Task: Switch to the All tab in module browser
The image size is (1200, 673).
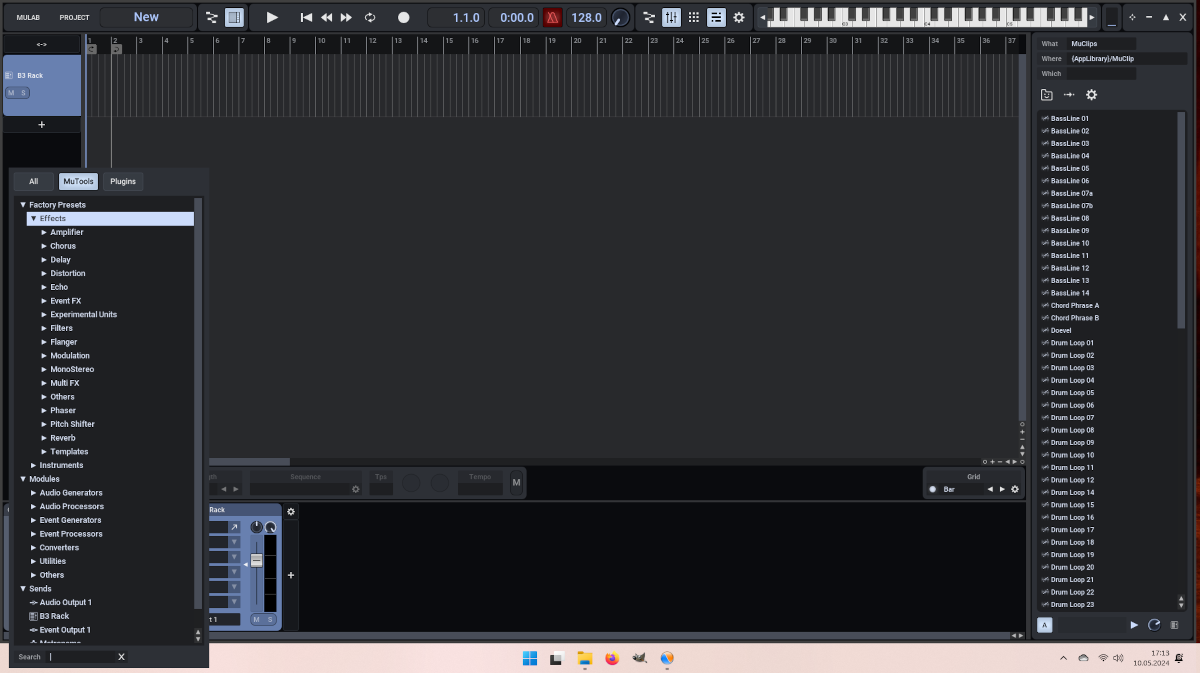Action: coord(34,181)
